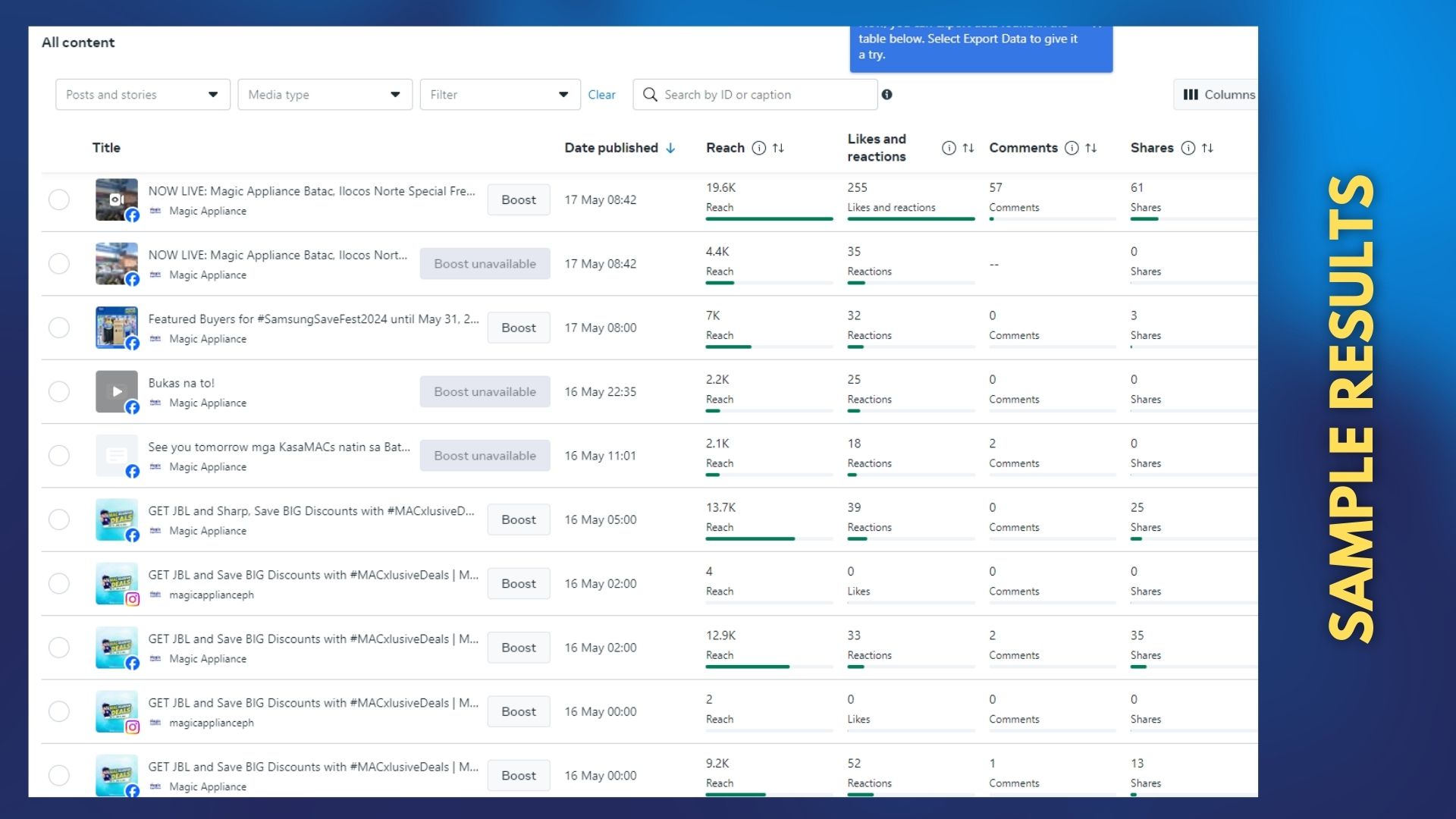Click the reach progress bar for 13.7K post

[x=750, y=539]
